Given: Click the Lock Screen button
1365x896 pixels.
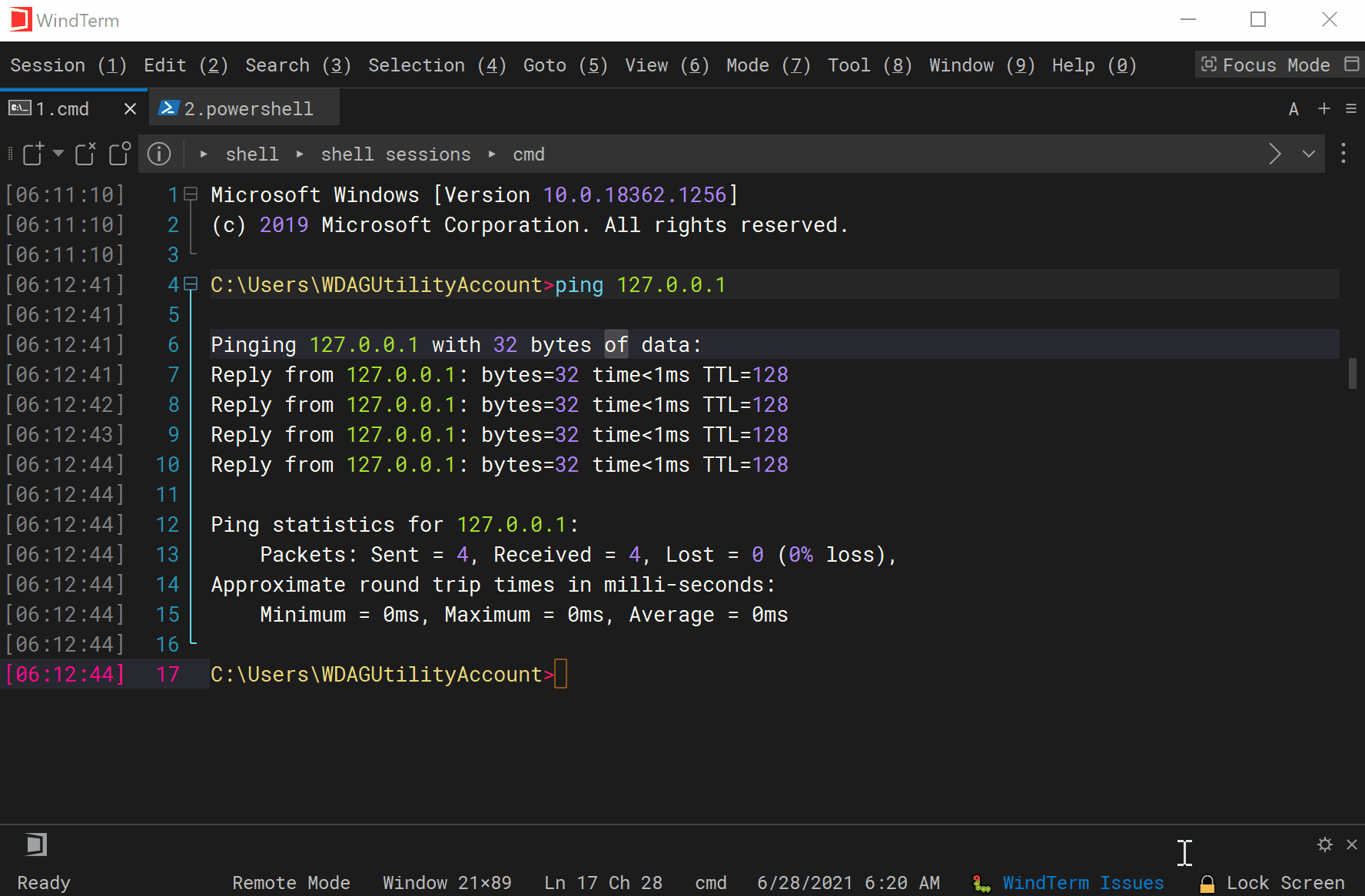Looking at the screenshot, I should [1286, 883].
